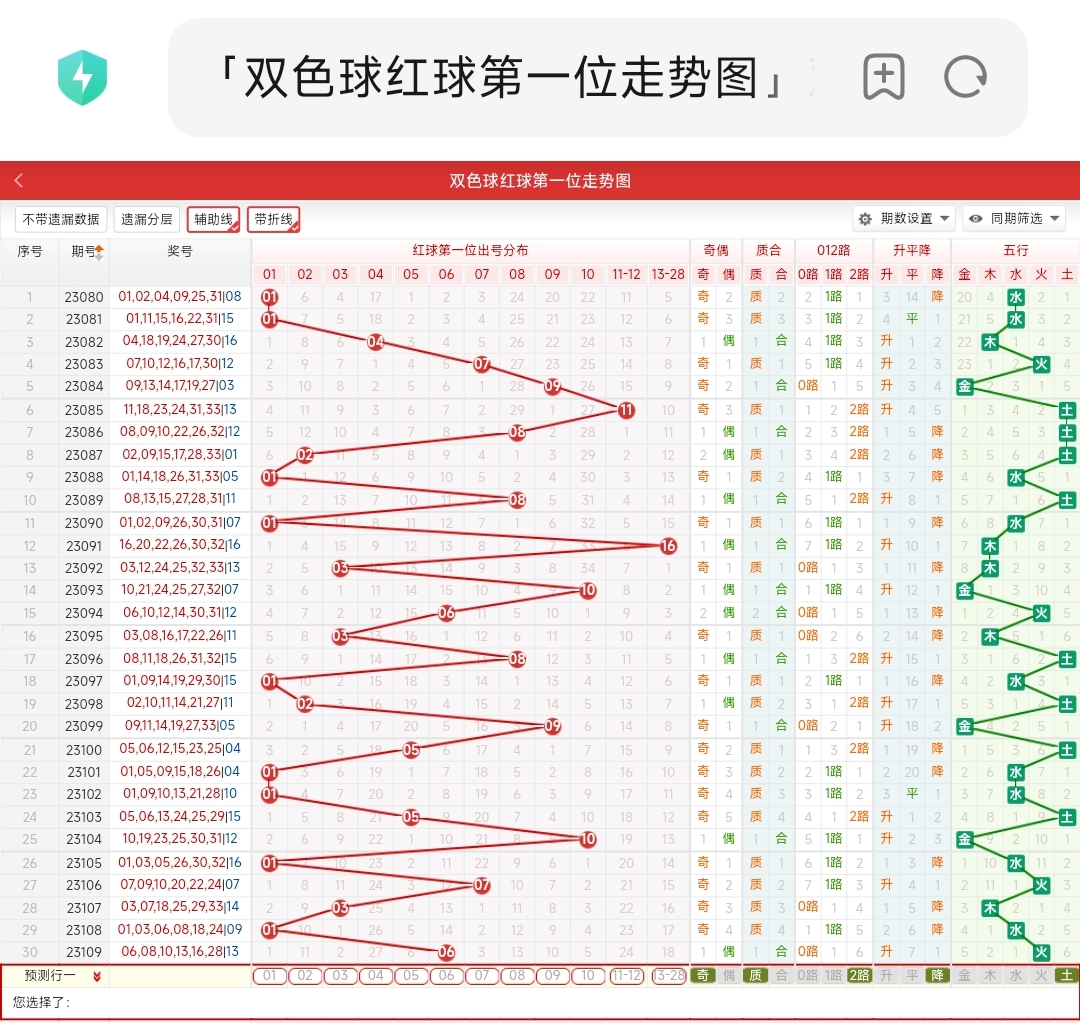Click red ball 09 in row 23099

(552, 726)
